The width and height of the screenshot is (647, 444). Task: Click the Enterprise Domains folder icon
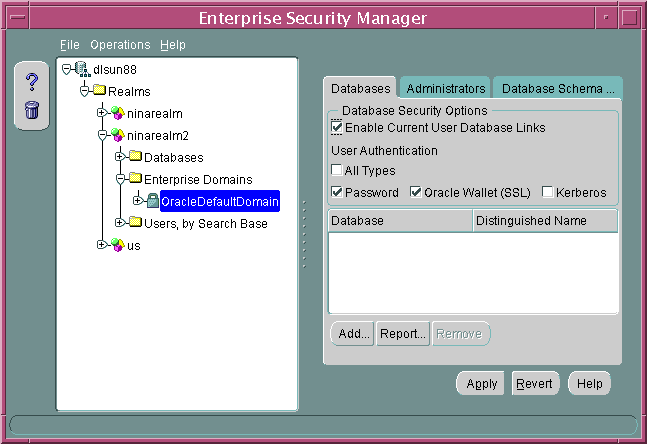tap(135, 179)
